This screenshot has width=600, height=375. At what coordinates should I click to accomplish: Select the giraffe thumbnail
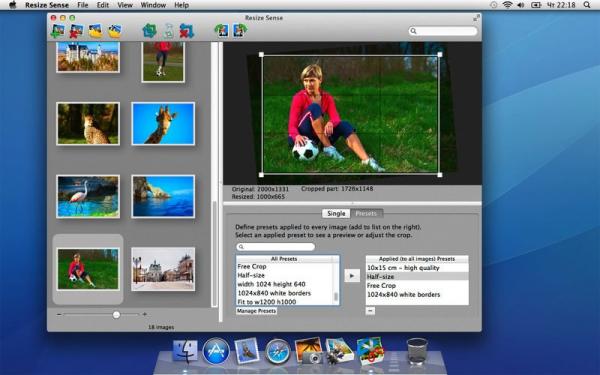[x=163, y=124]
